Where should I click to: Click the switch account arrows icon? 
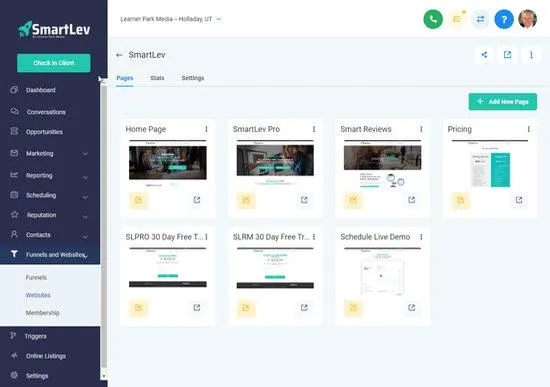[x=480, y=19]
